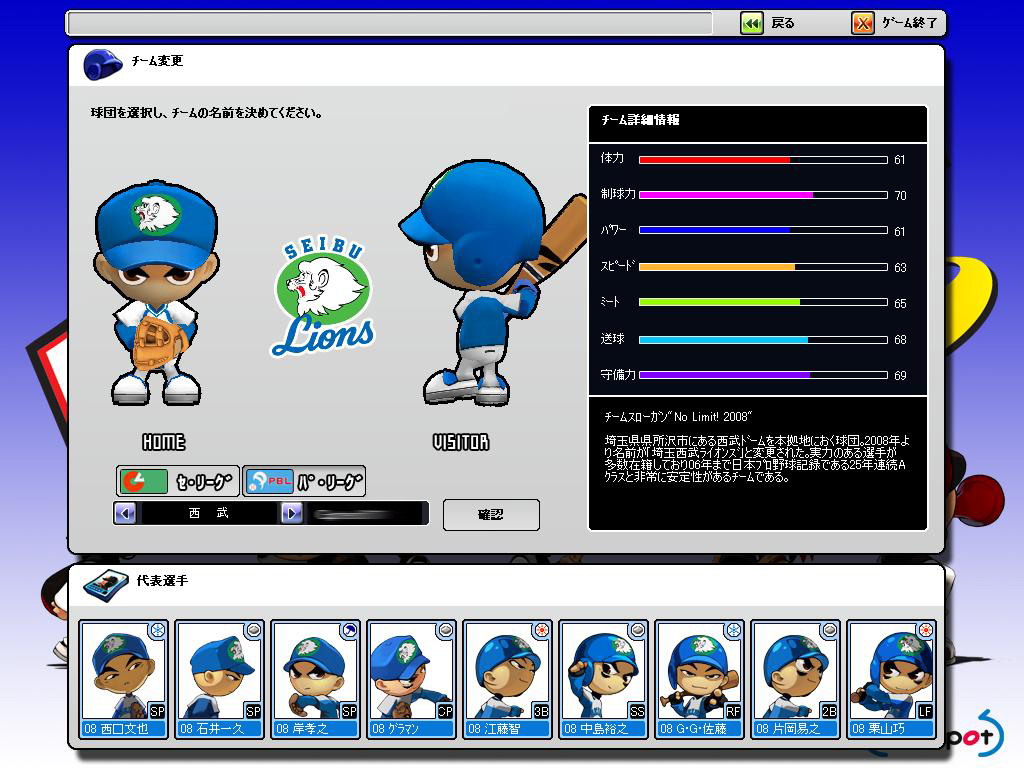Click the snowflake condition icon on G・G・佐藤's card
1024x768 pixels.
pos(733,631)
